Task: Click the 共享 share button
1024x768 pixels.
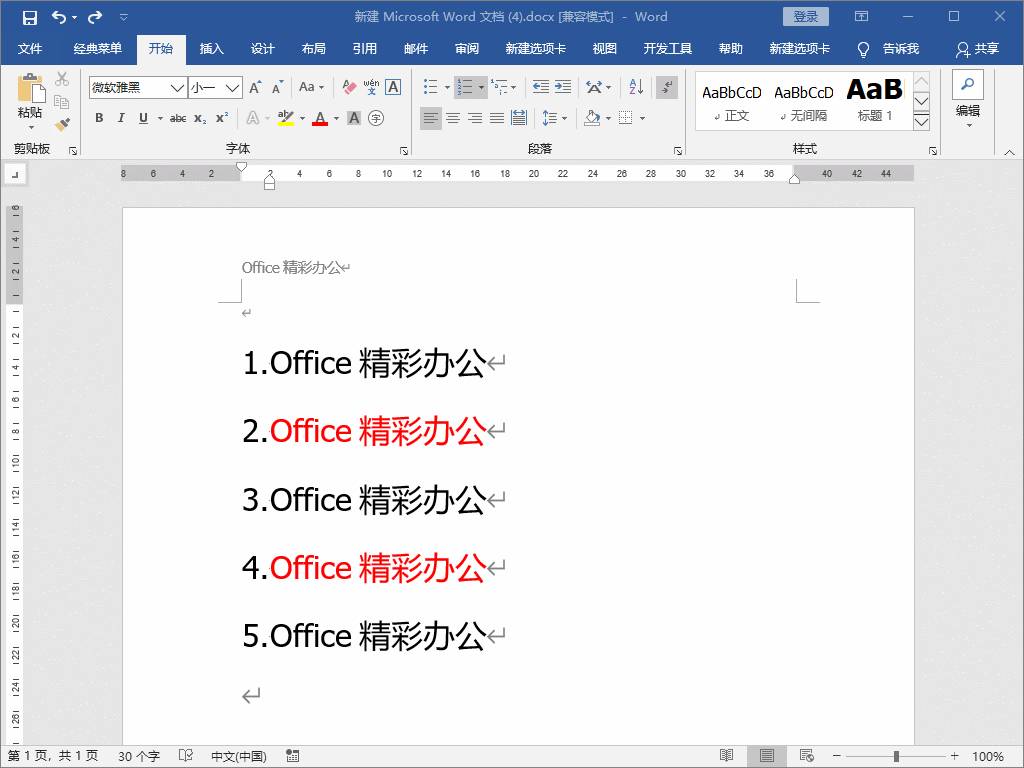Action: tap(978, 49)
